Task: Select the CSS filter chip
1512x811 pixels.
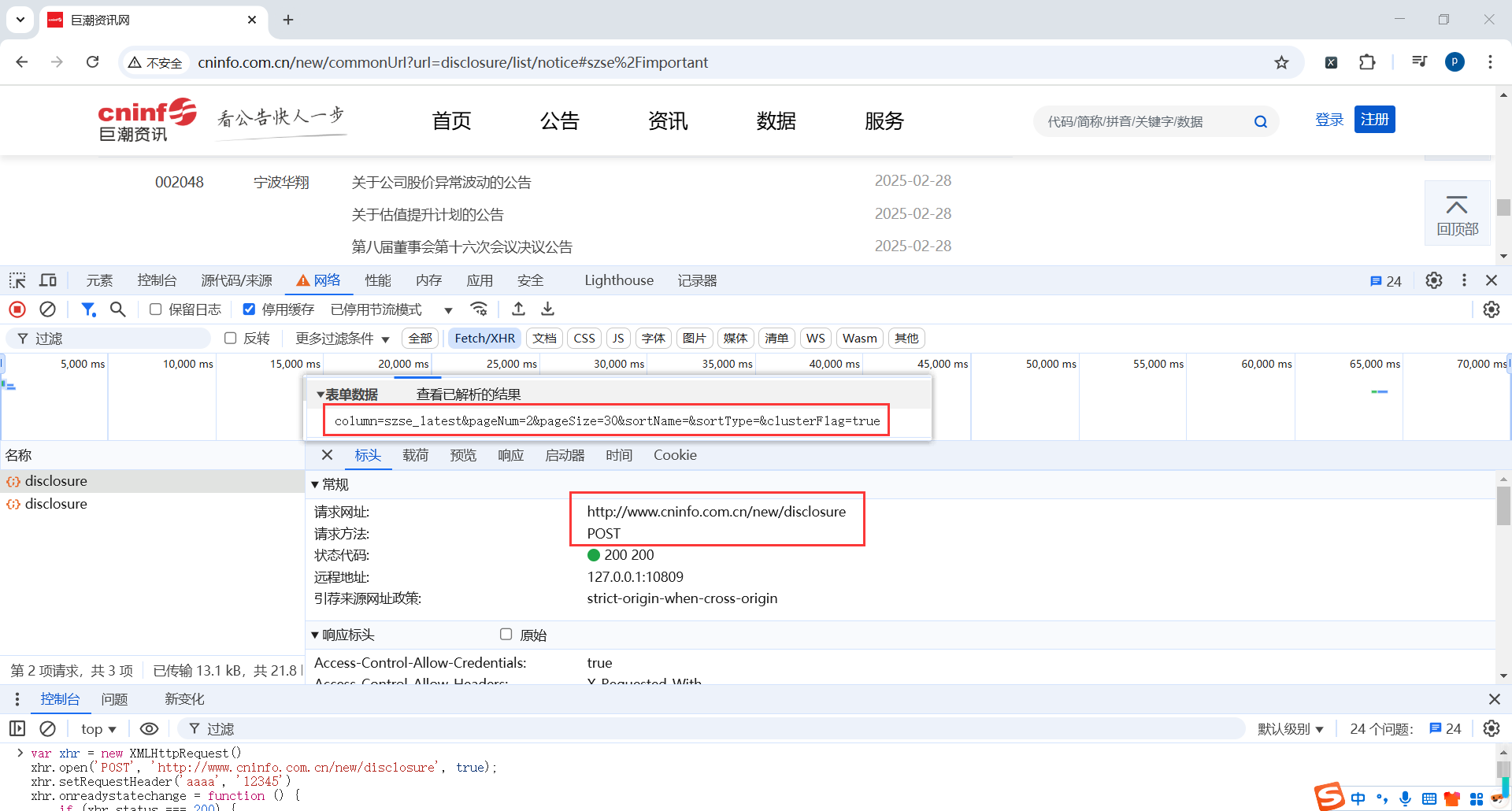Action: [x=584, y=338]
